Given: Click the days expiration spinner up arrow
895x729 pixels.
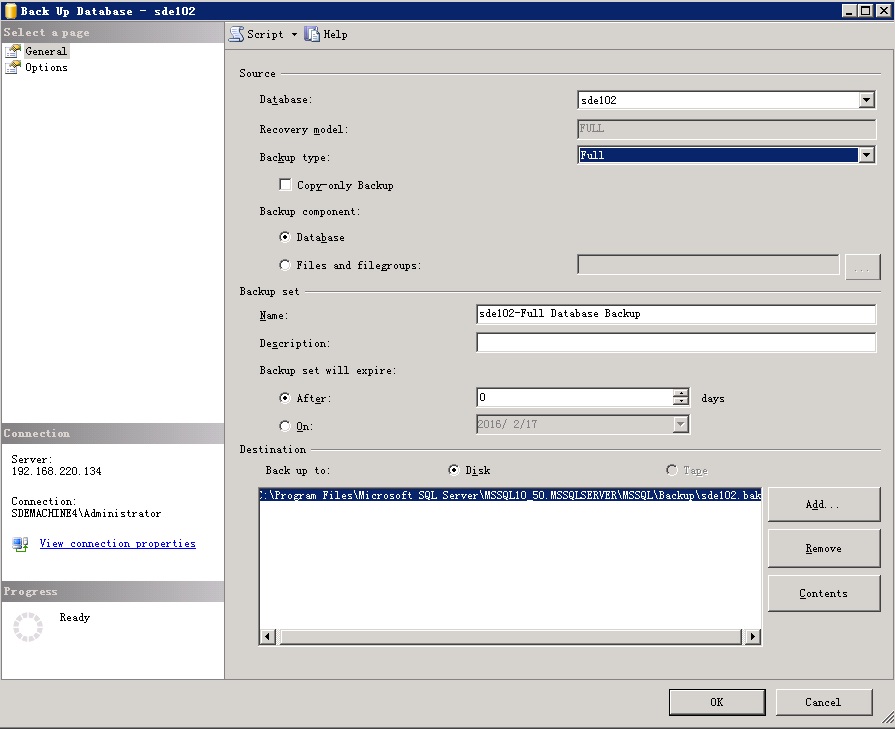Looking at the screenshot, I should (683, 391).
